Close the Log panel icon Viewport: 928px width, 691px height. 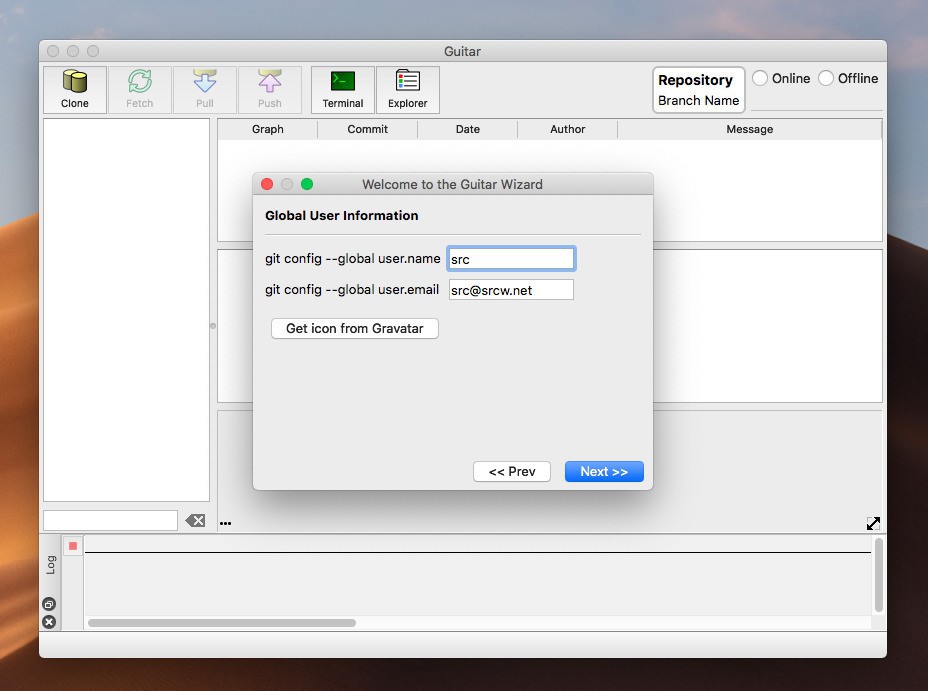pyautogui.click(x=49, y=622)
